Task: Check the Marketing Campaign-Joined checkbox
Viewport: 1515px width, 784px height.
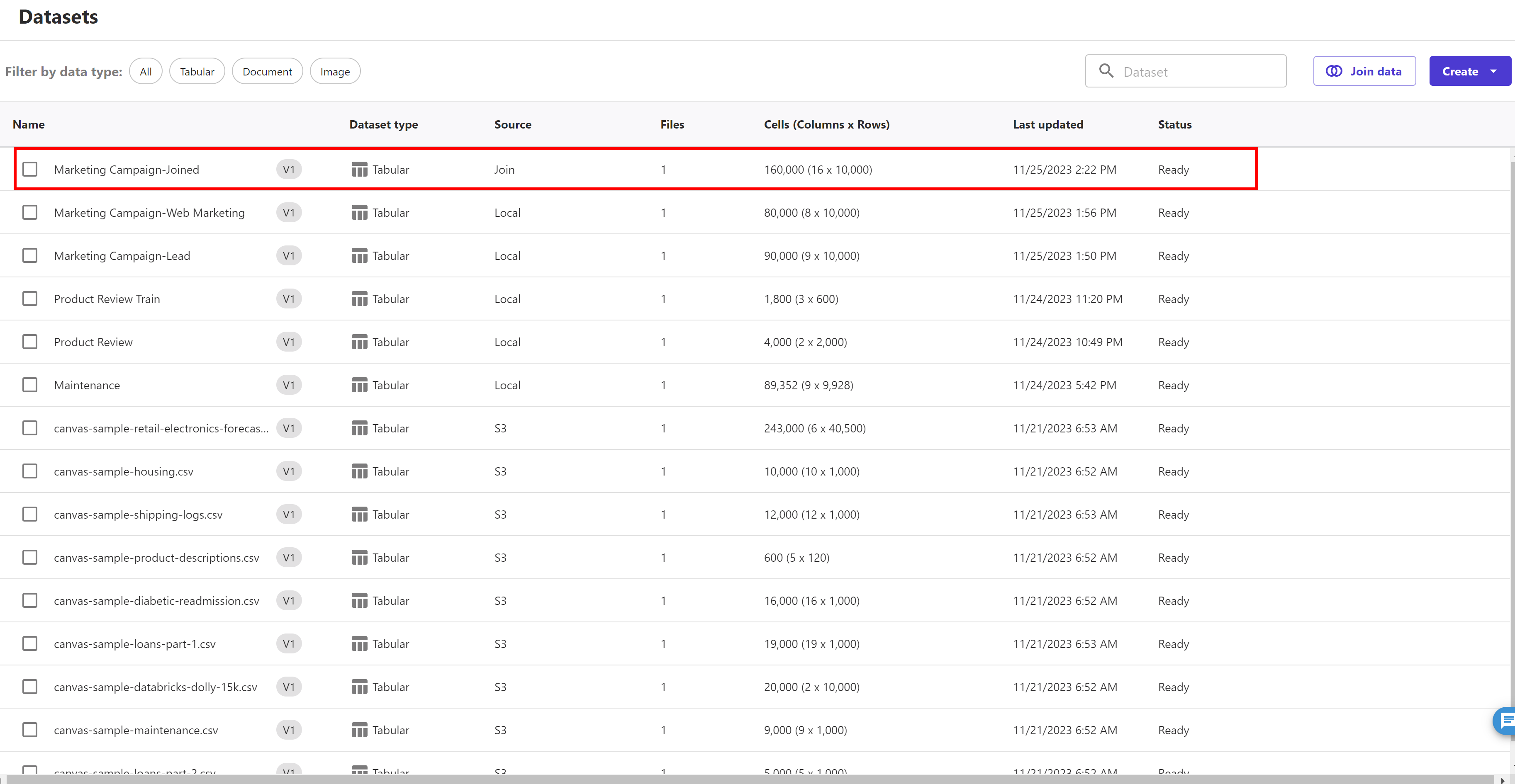Action: [x=30, y=169]
